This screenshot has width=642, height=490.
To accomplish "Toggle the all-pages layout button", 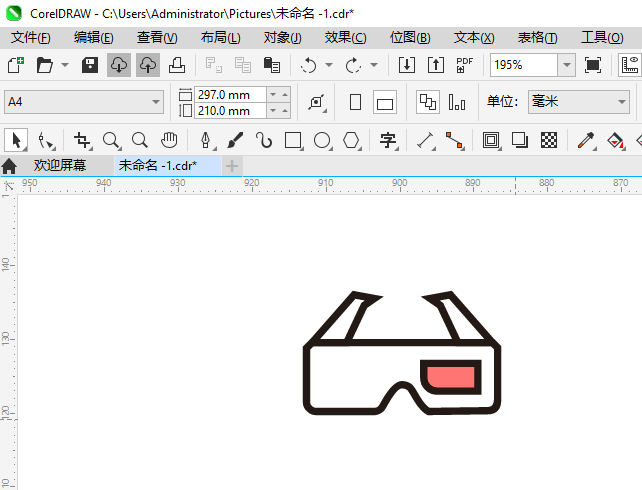I will (x=428, y=102).
